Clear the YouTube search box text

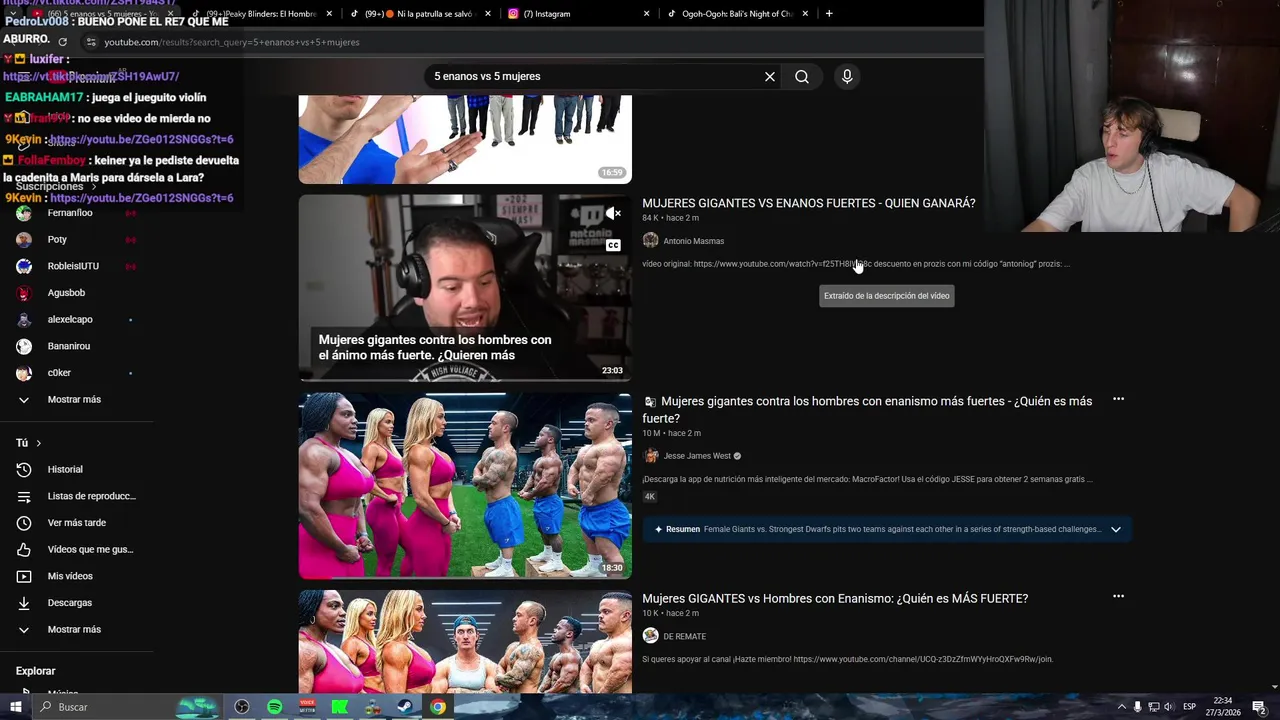click(x=770, y=76)
